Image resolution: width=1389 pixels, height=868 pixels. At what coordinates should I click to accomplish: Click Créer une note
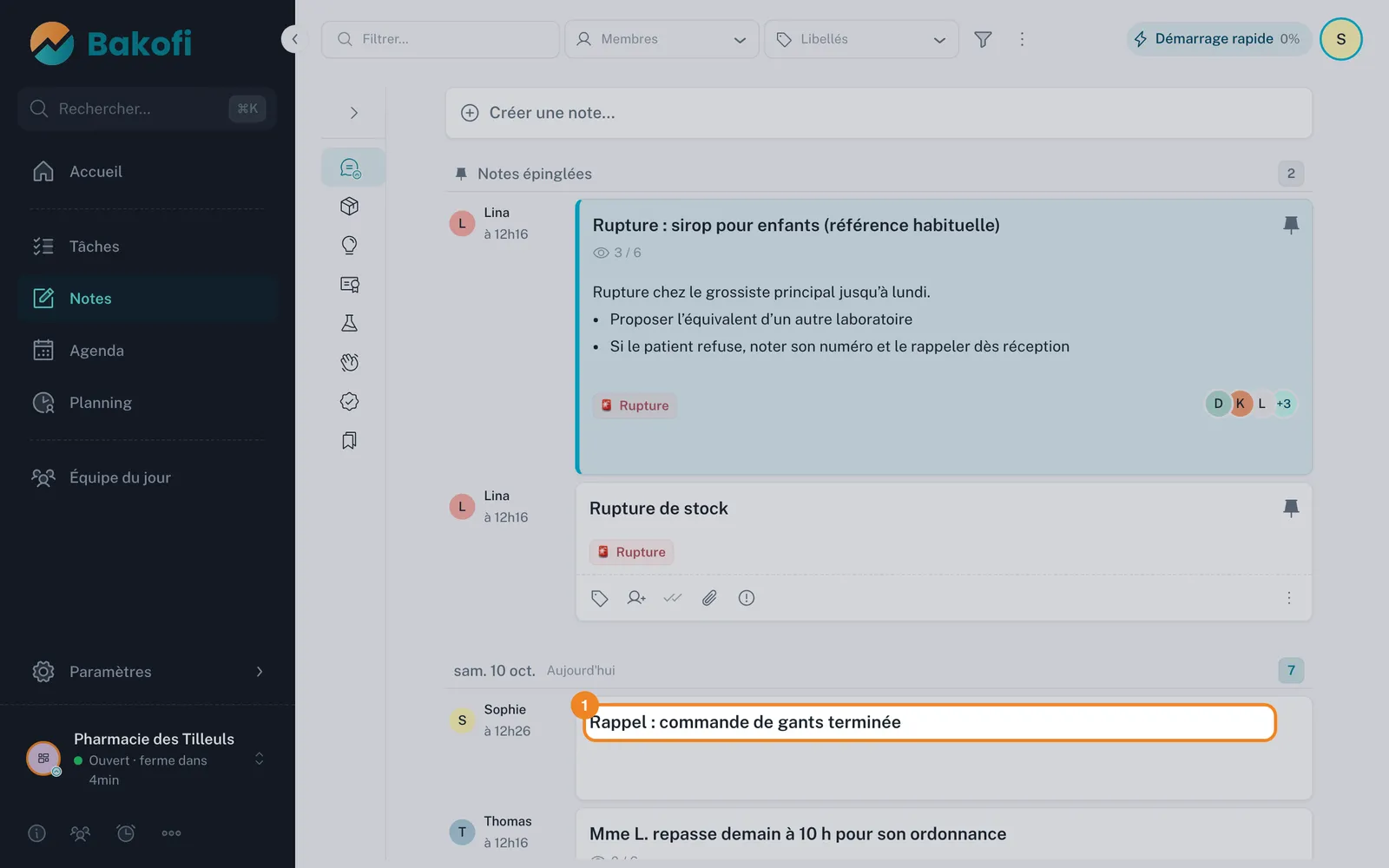[x=879, y=113]
